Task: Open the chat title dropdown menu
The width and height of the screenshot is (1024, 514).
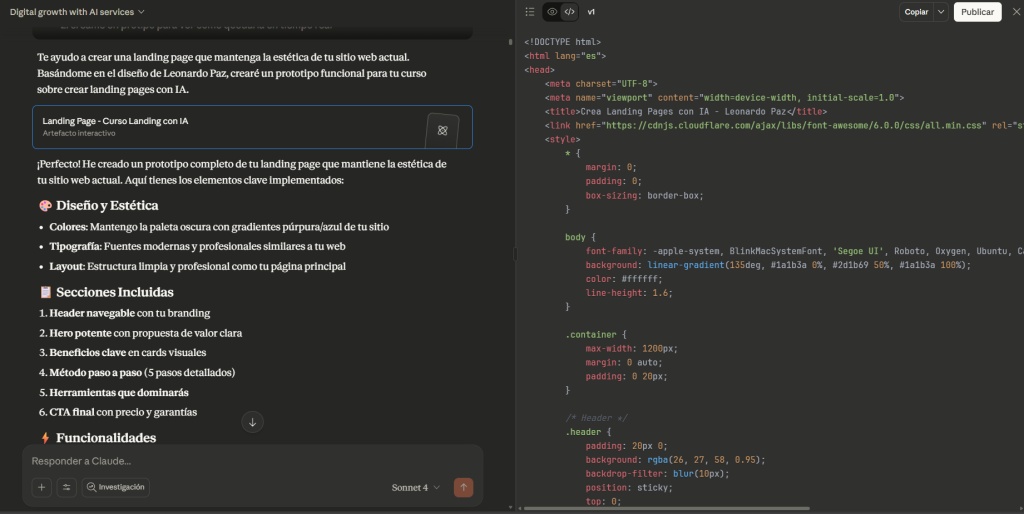Action: [x=77, y=12]
